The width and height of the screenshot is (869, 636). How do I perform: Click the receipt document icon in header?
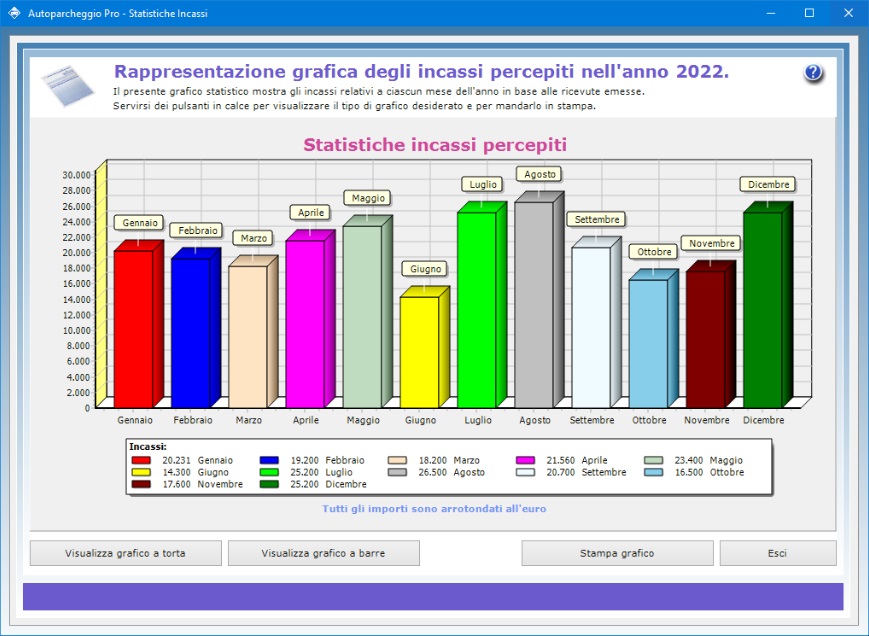tap(68, 85)
